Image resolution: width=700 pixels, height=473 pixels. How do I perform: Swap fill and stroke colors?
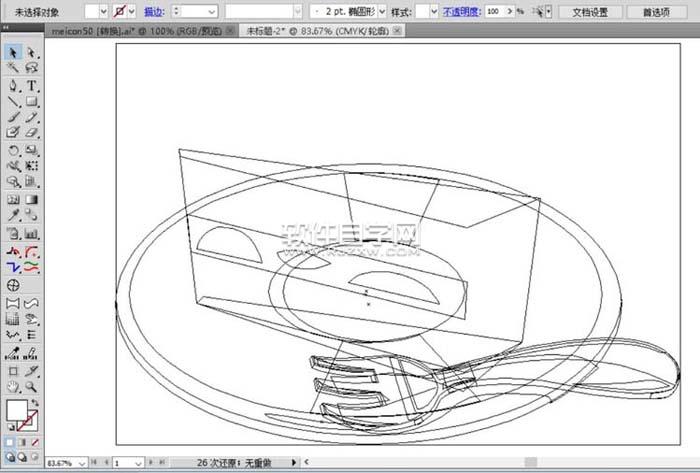click(x=35, y=403)
